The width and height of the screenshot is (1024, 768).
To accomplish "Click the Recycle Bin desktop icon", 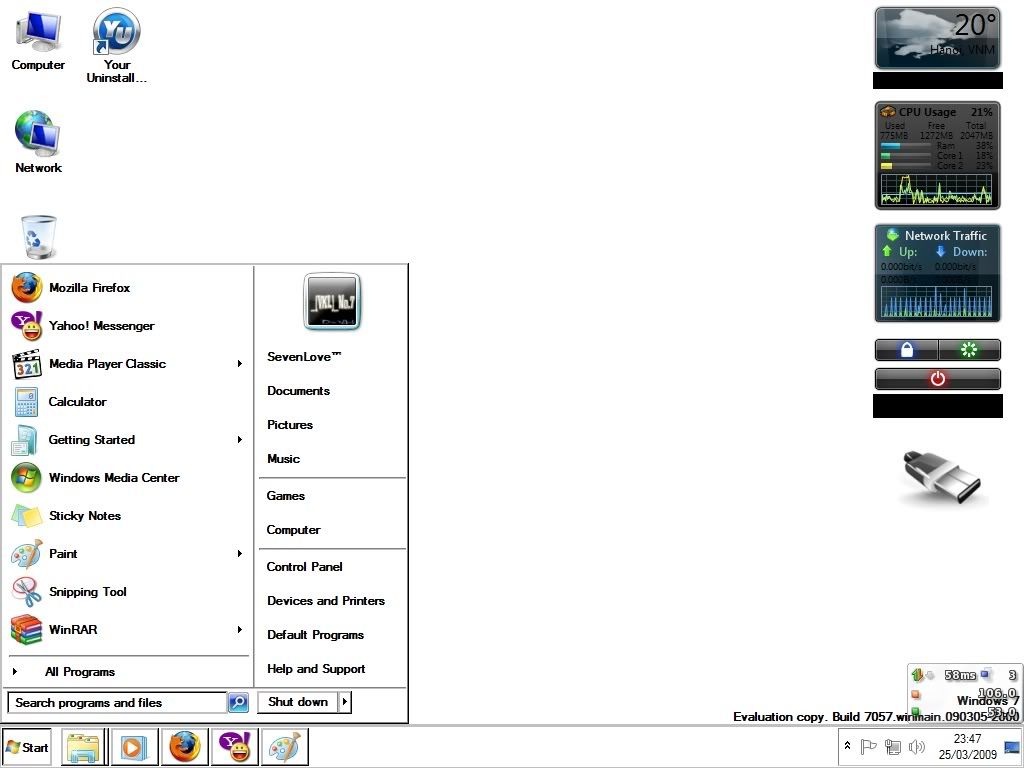I will pyautogui.click(x=38, y=238).
